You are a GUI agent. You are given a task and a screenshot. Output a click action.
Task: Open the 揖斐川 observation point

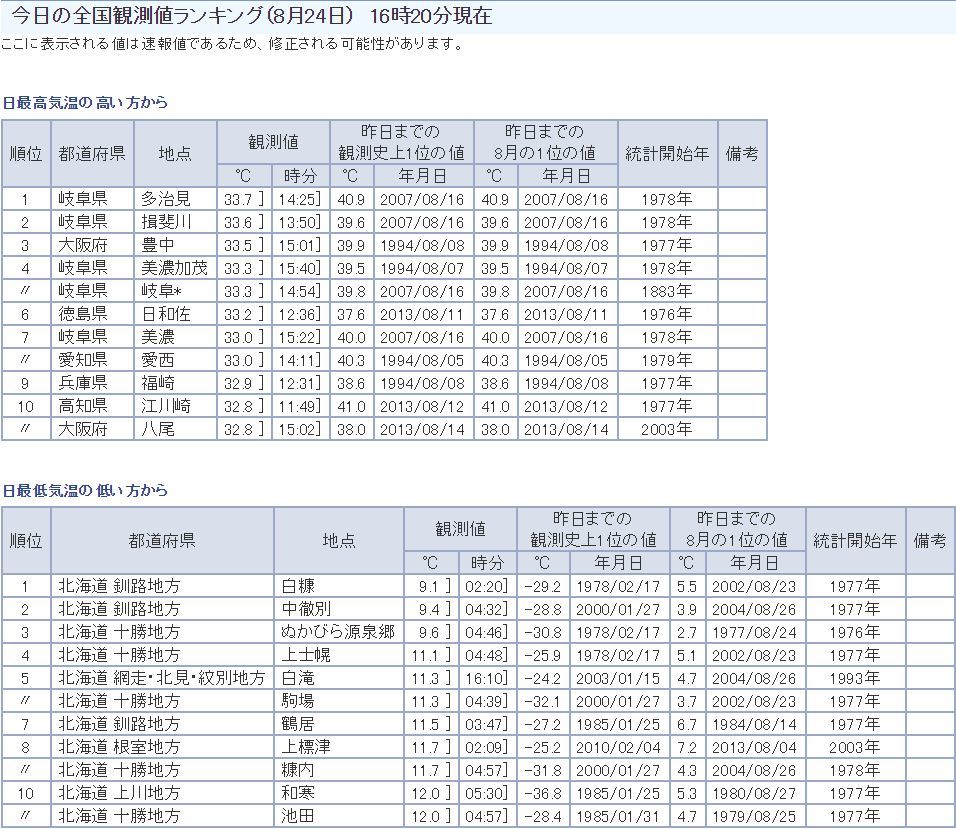click(165, 222)
